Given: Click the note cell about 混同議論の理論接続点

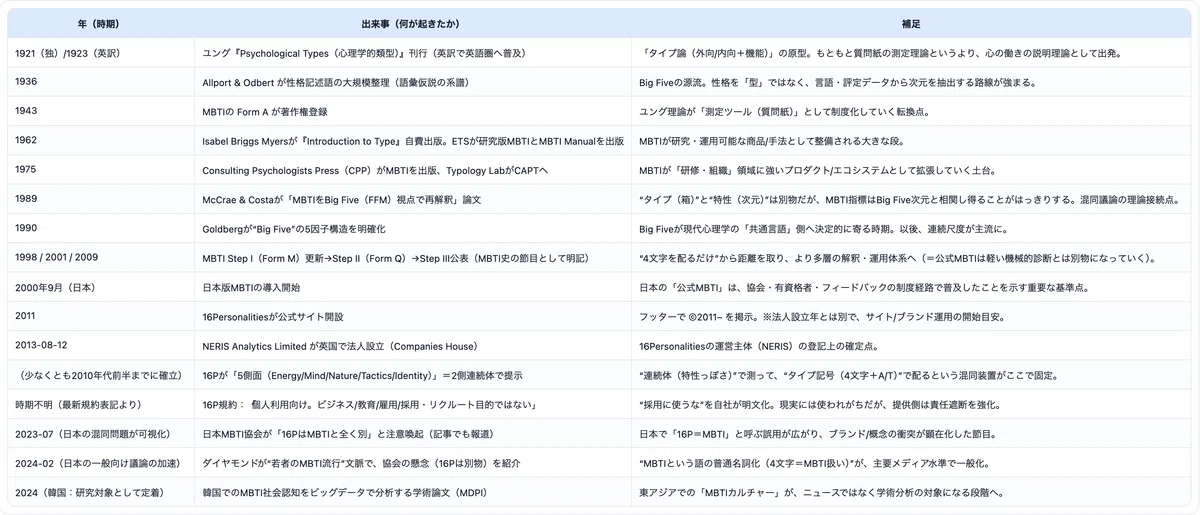Looking at the screenshot, I should (x=911, y=199).
